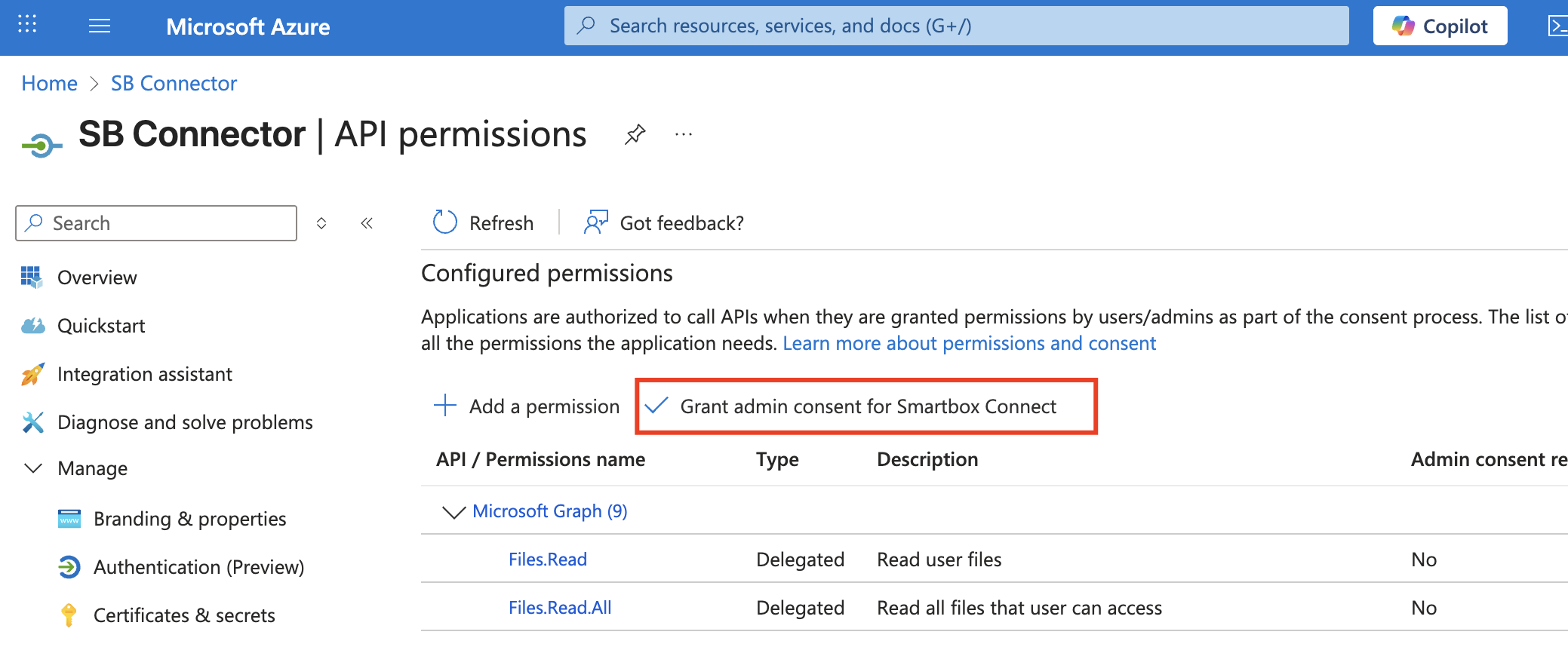
Task: Click 'Read user files' description cell
Action: coord(939,560)
